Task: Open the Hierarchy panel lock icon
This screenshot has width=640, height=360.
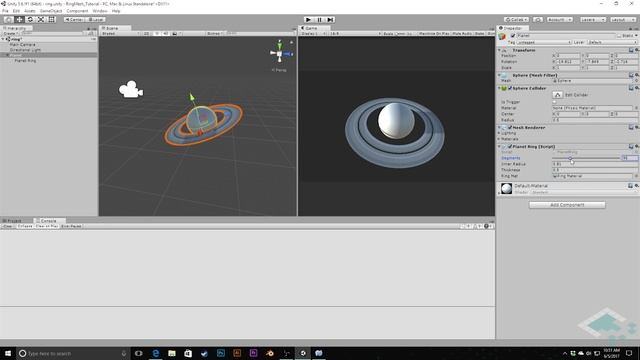Action: coord(89,29)
